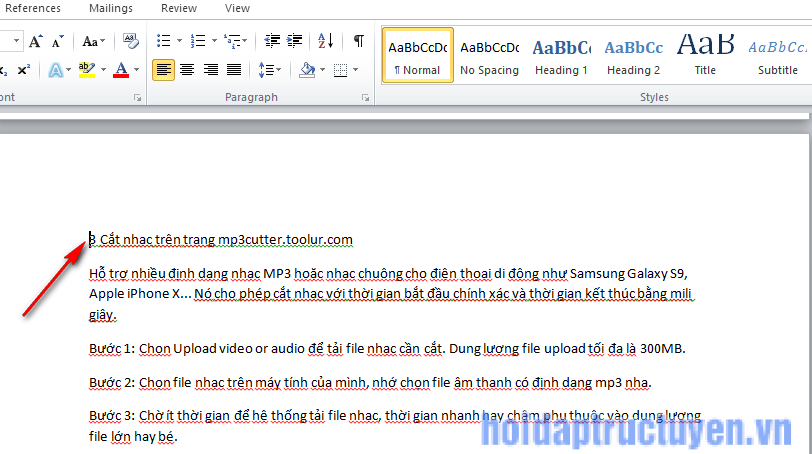
Task: Toggle Align Text Left button
Action: (x=163, y=70)
